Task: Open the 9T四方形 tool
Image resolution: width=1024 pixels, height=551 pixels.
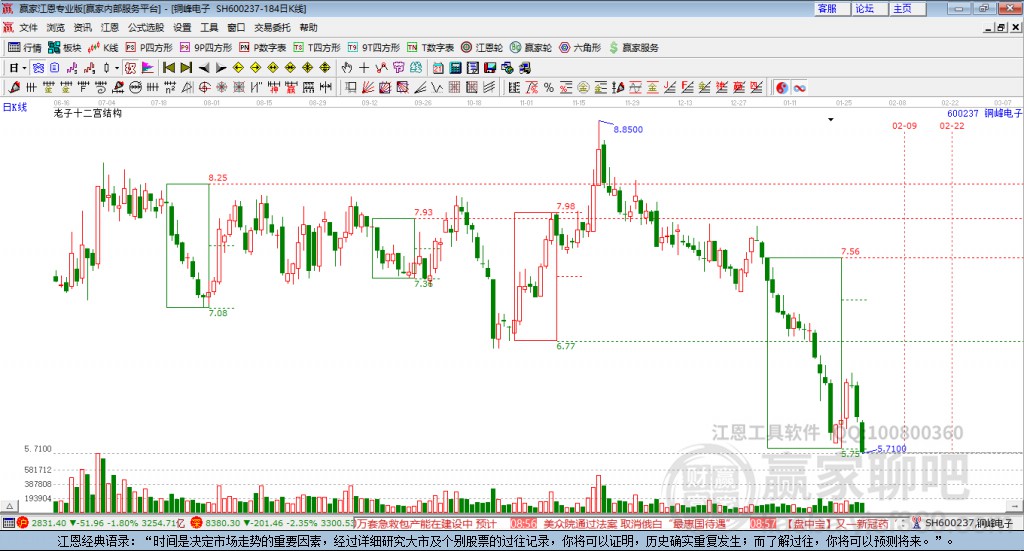Action: coord(374,48)
